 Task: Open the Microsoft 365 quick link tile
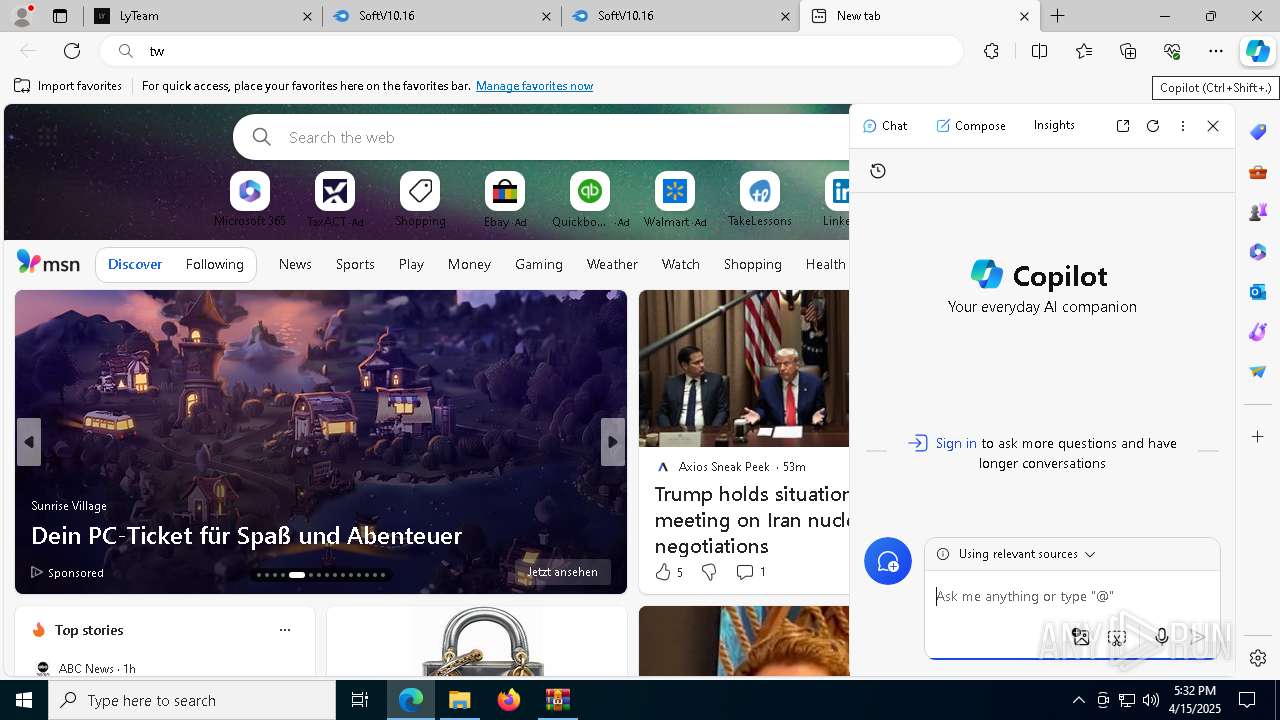click(x=250, y=199)
